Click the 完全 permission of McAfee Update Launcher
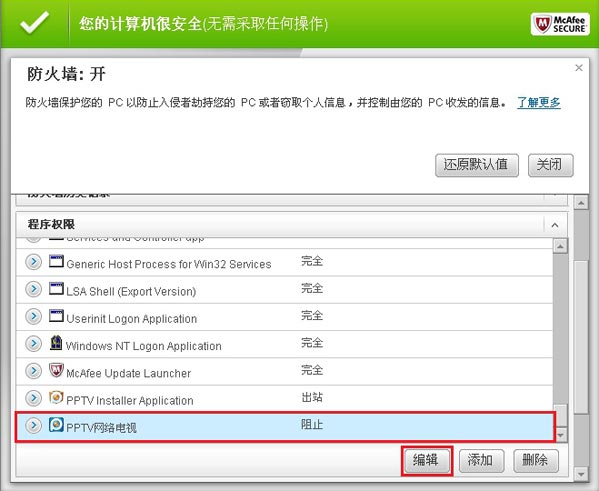 [312, 370]
